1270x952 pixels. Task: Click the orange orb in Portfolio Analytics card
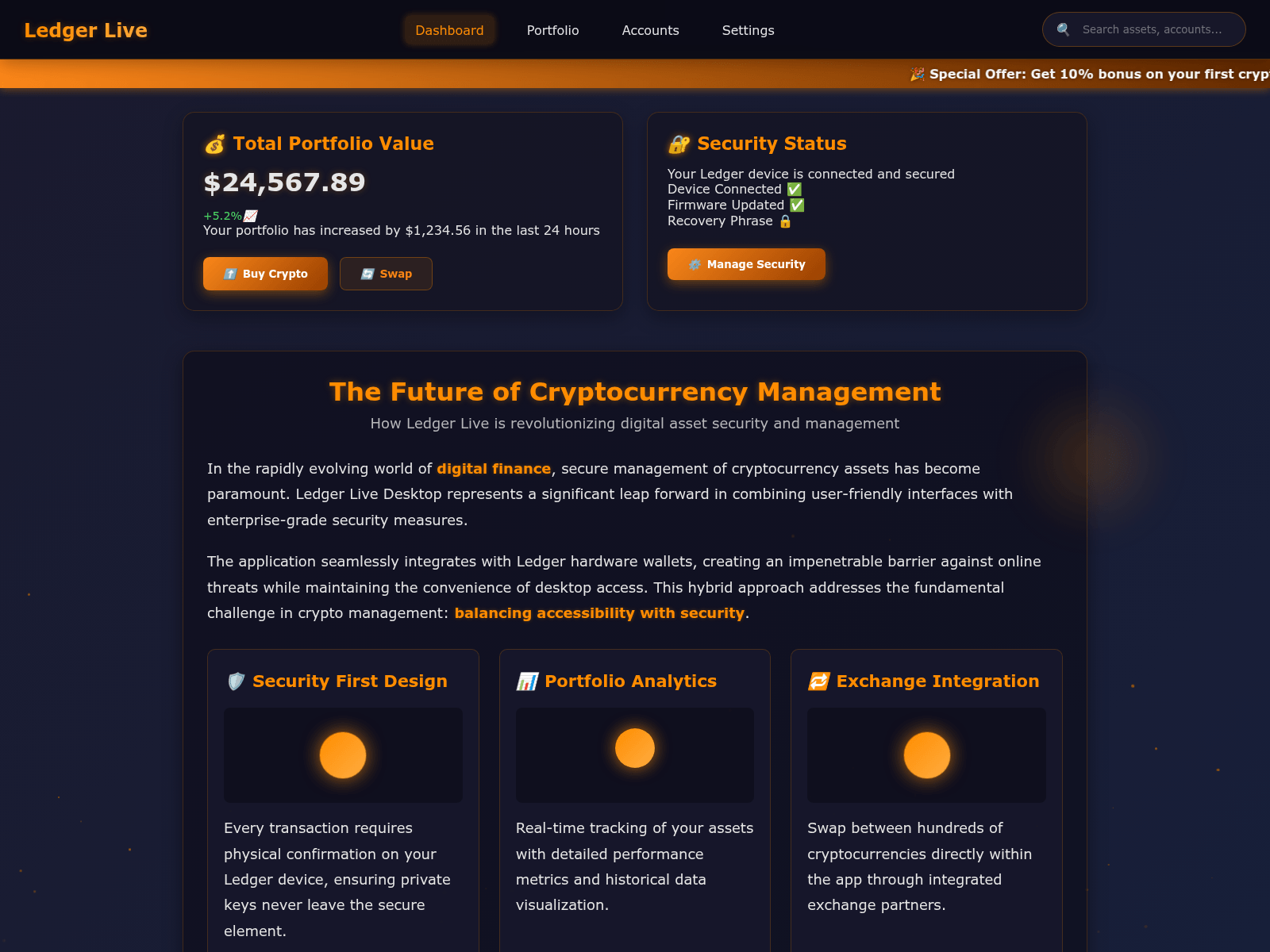click(635, 748)
